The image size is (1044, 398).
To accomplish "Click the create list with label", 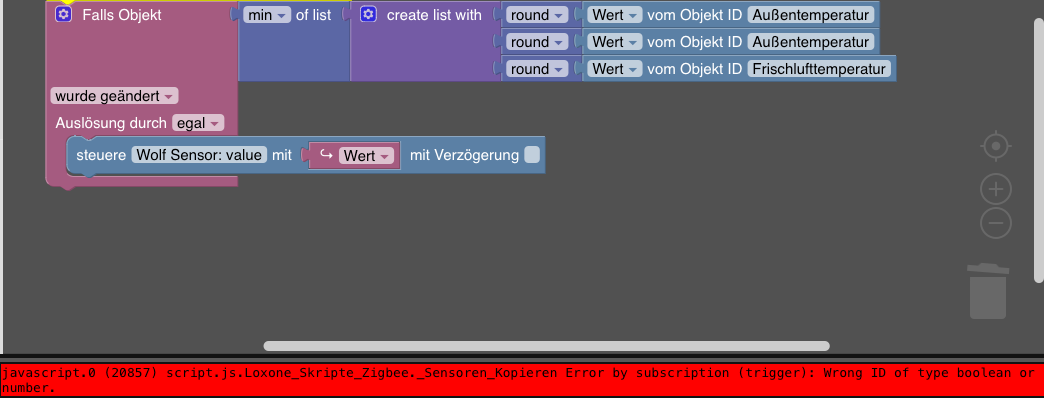I will tap(434, 15).
